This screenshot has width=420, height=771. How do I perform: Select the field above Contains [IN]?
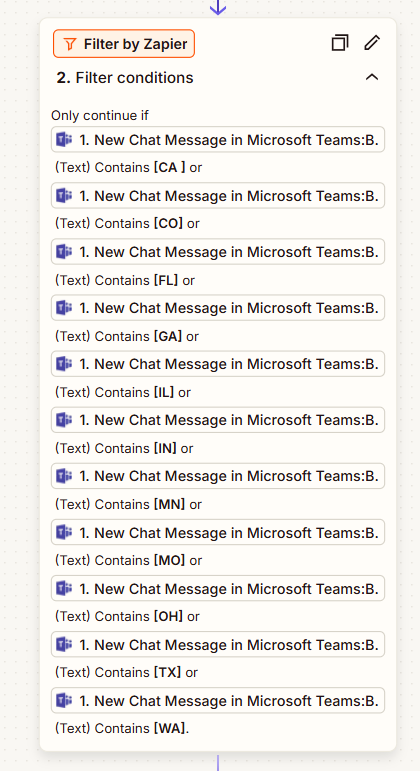point(218,420)
